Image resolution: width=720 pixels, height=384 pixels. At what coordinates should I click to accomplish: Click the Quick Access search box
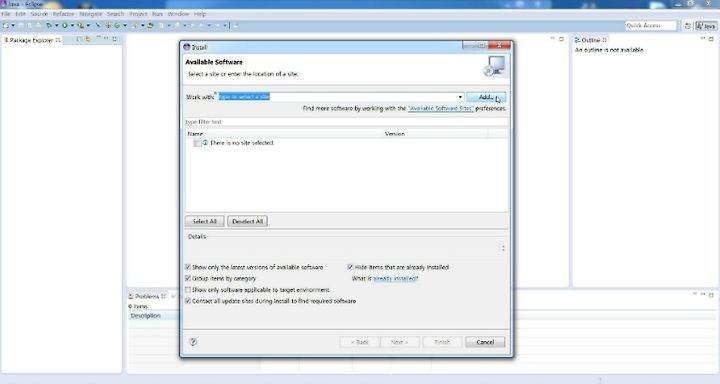pos(651,26)
